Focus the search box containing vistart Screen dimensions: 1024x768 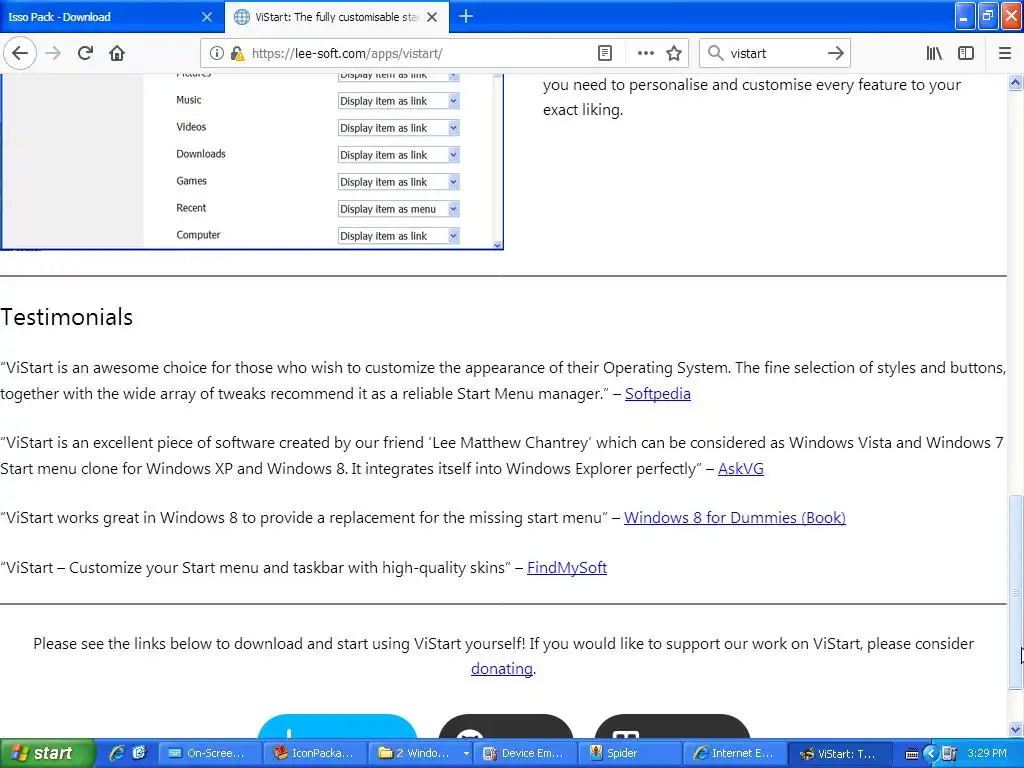click(x=774, y=54)
